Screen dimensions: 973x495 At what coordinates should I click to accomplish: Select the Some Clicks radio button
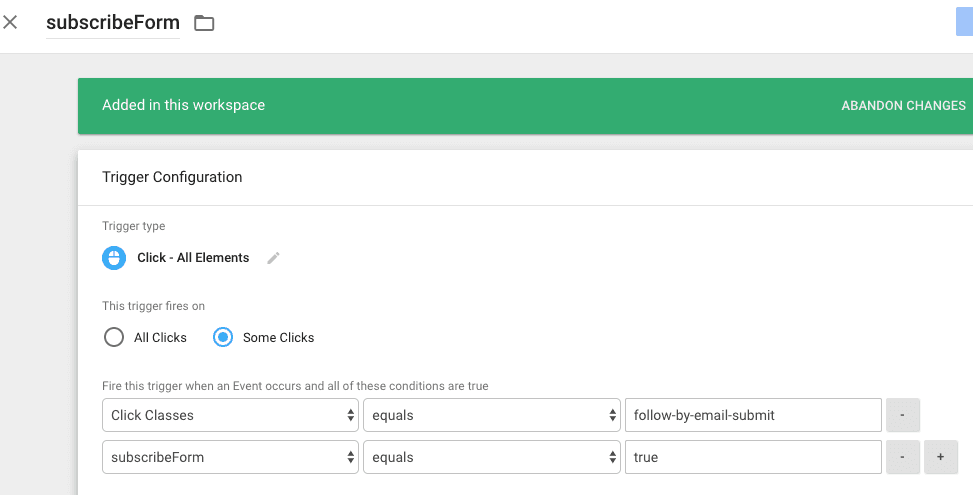point(223,338)
